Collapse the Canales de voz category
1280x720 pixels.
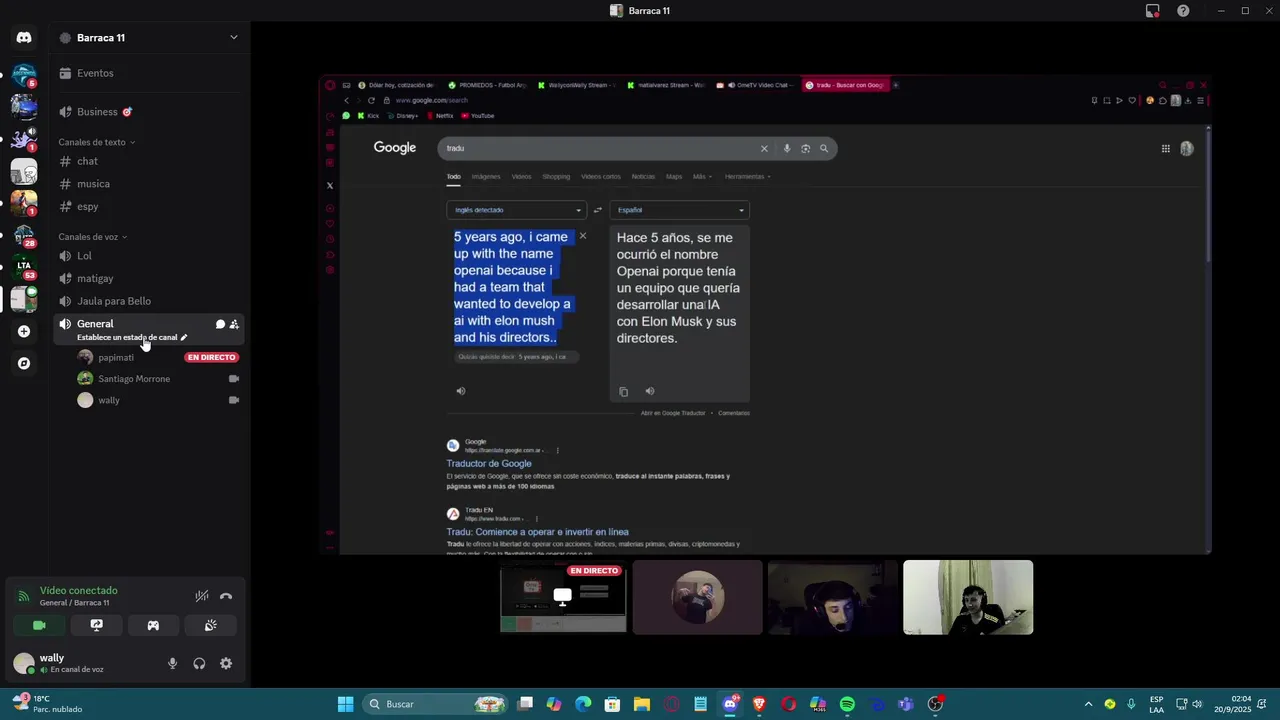pyautogui.click(x=93, y=237)
